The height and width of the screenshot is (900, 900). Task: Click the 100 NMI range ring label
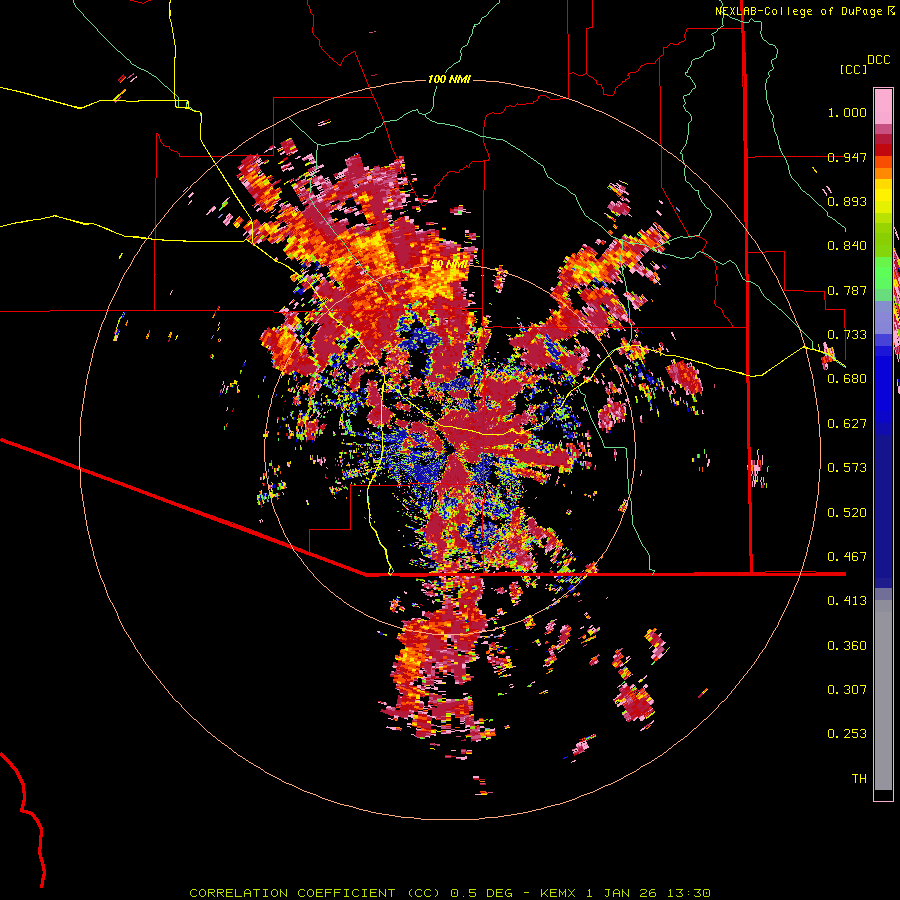[449, 79]
